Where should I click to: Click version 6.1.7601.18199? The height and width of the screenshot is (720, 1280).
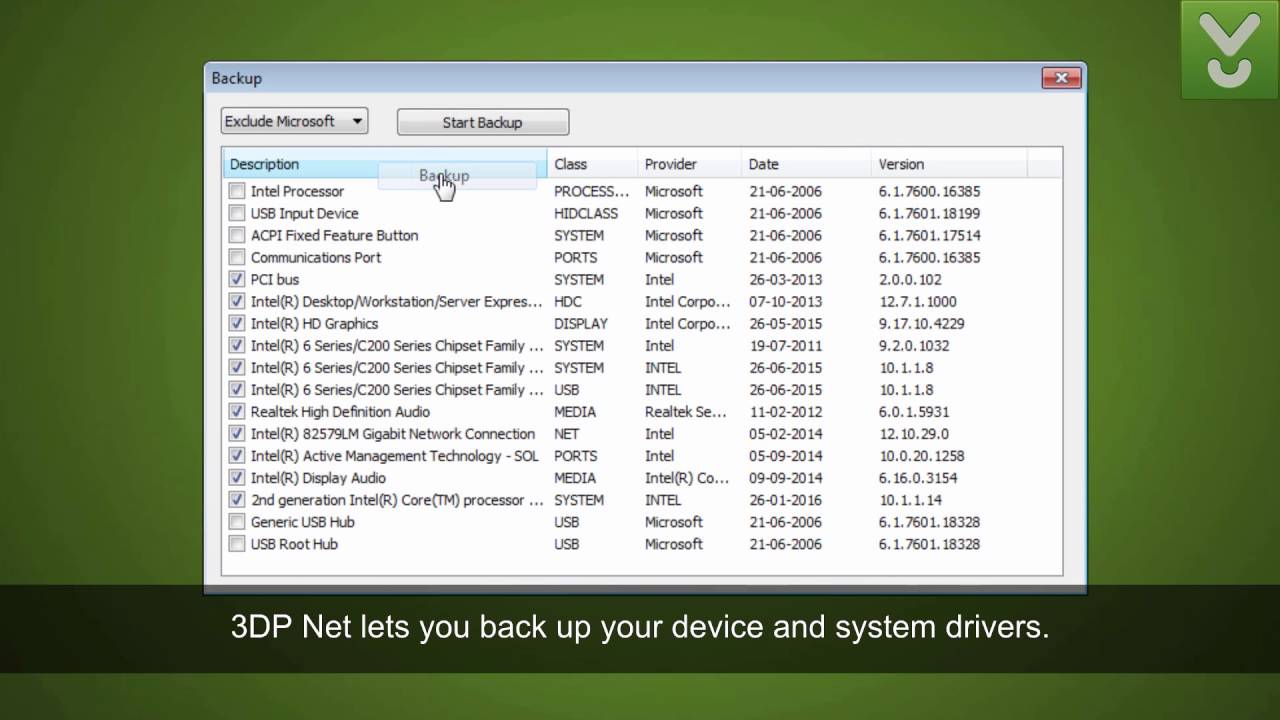[929, 213]
